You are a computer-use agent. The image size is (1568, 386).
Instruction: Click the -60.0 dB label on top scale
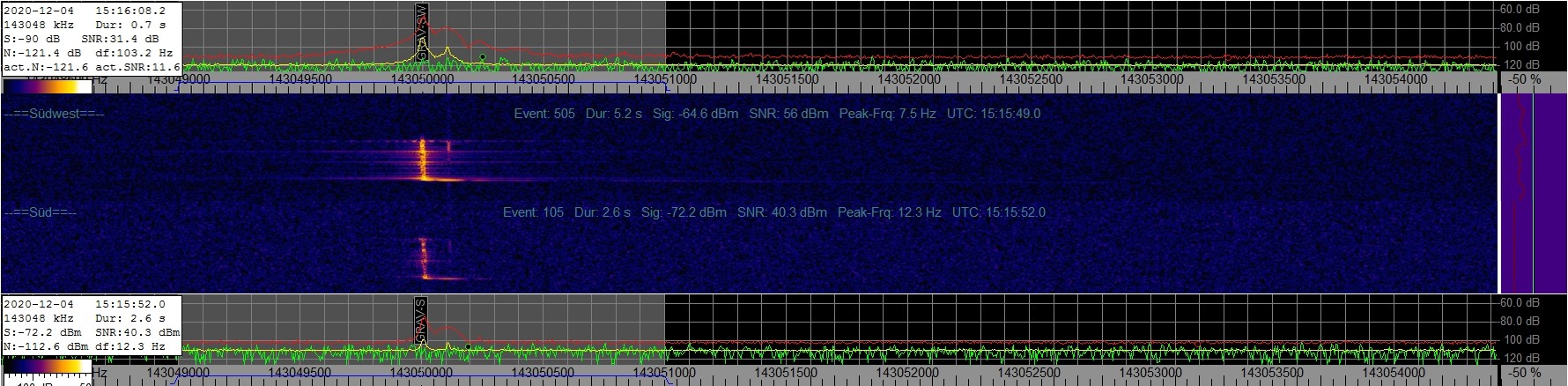tap(1520, 10)
